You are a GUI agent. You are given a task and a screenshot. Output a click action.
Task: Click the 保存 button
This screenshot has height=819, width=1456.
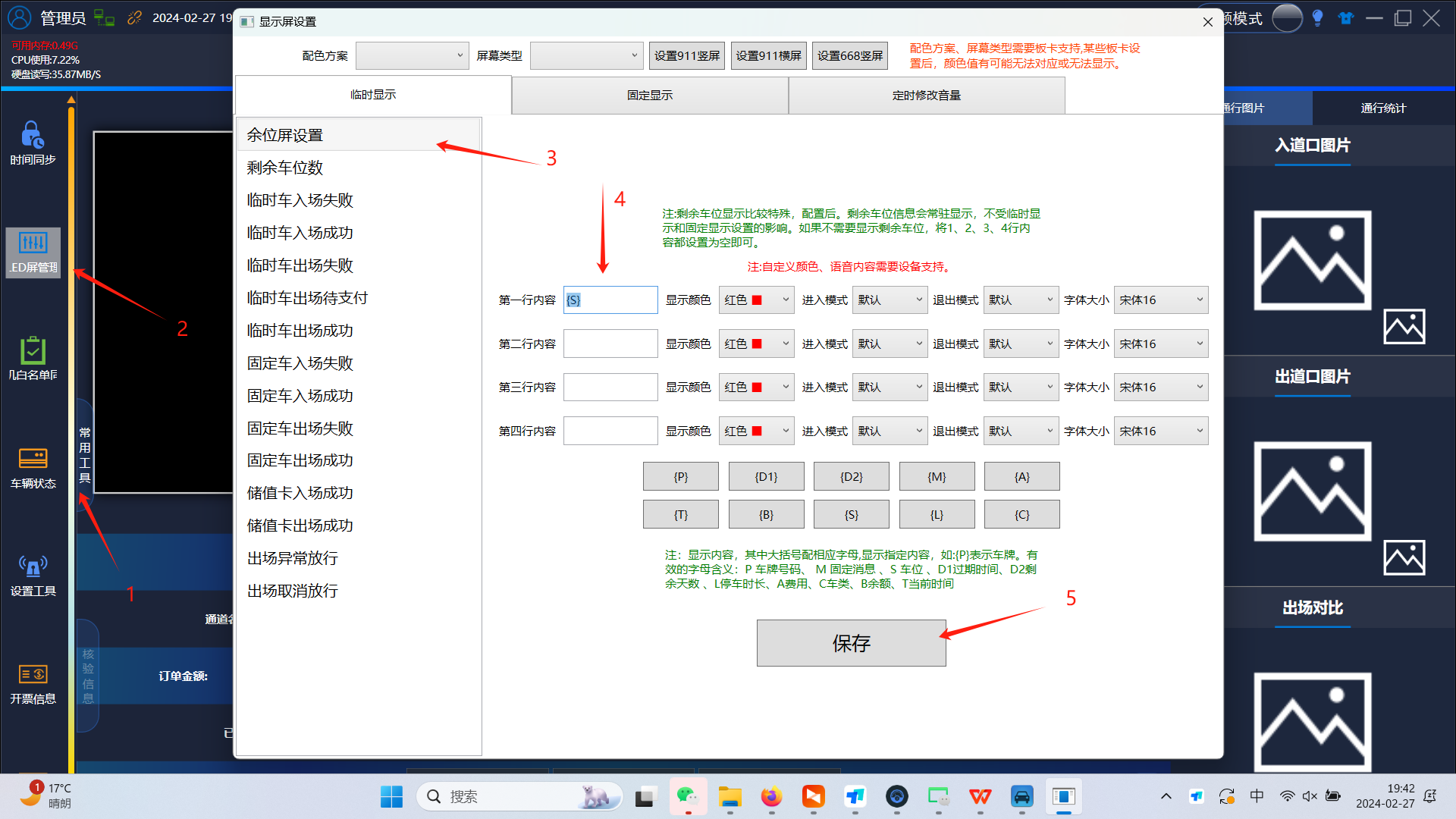tap(851, 644)
